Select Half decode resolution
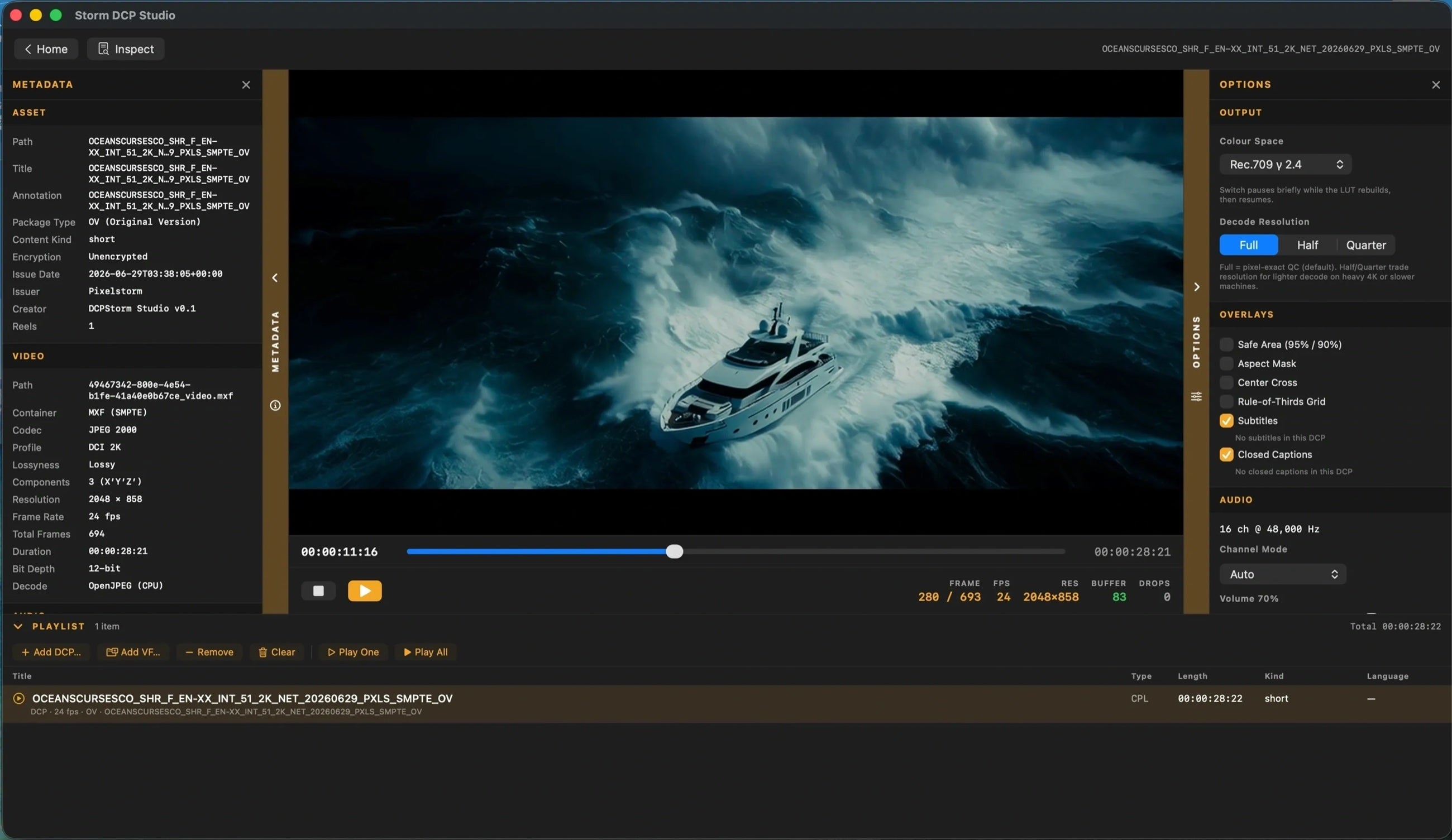 pos(1307,245)
